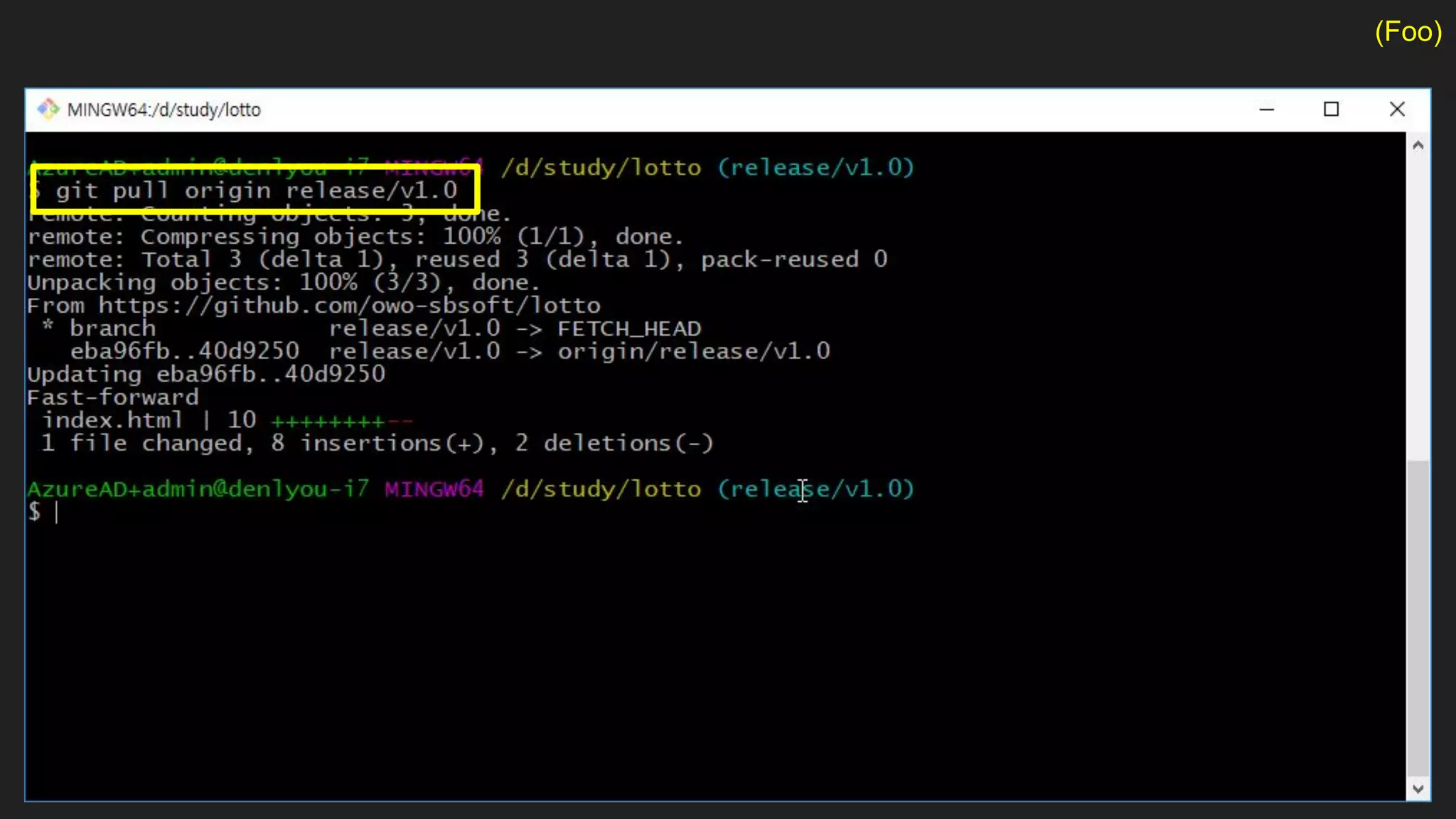Image resolution: width=1456 pixels, height=819 pixels.
Task: Click the Fast-forward output line
Action: 113,397
